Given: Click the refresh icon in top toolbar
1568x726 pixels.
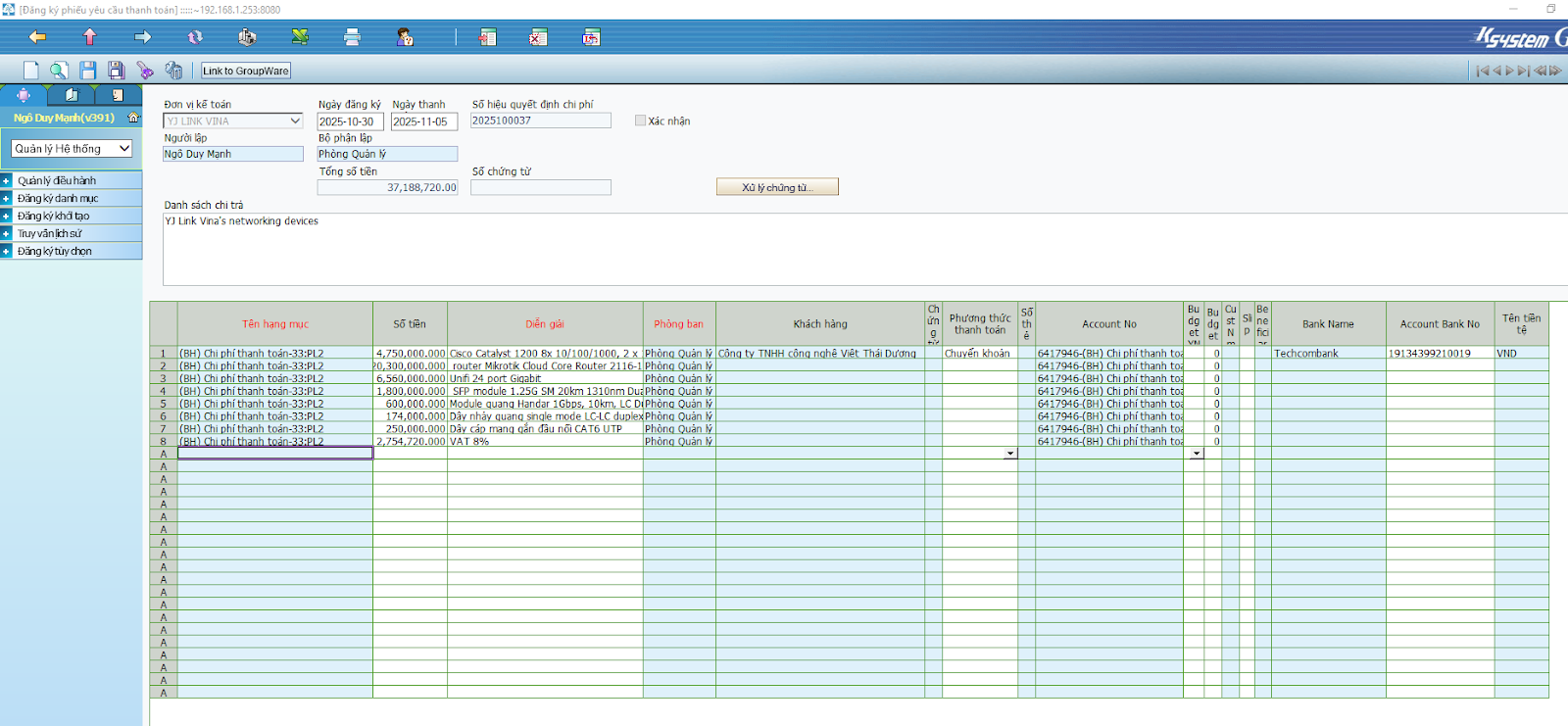Looking at the screenshot, I should tap(195, 37).
